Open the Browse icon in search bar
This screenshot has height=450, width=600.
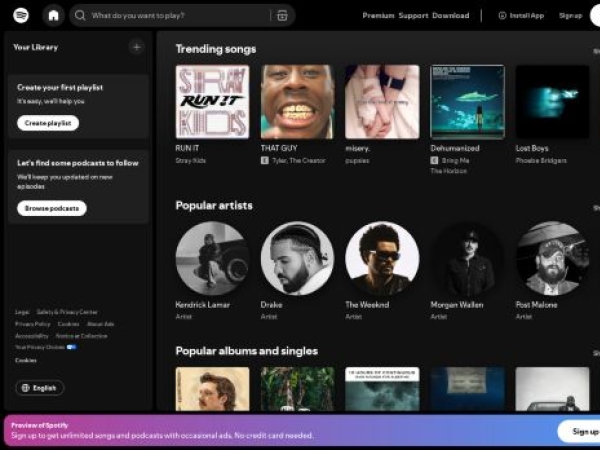coord(282,15)
